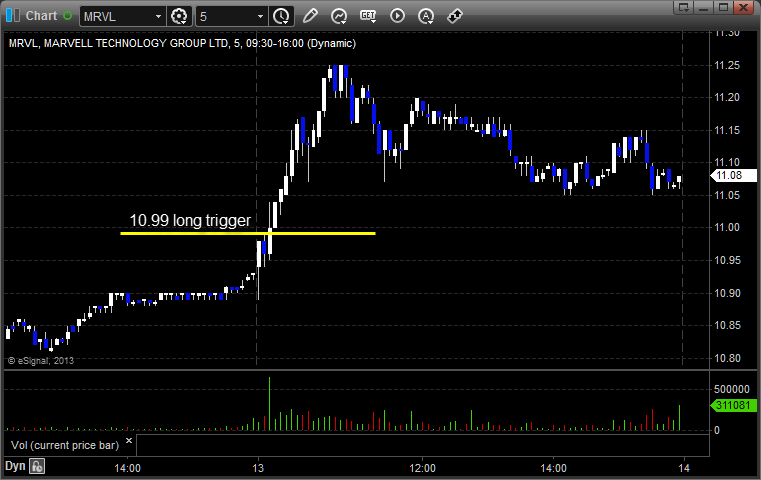Click the 11.25 price axis label
Viewport: 761px width, 480px height.
point(727,65)
